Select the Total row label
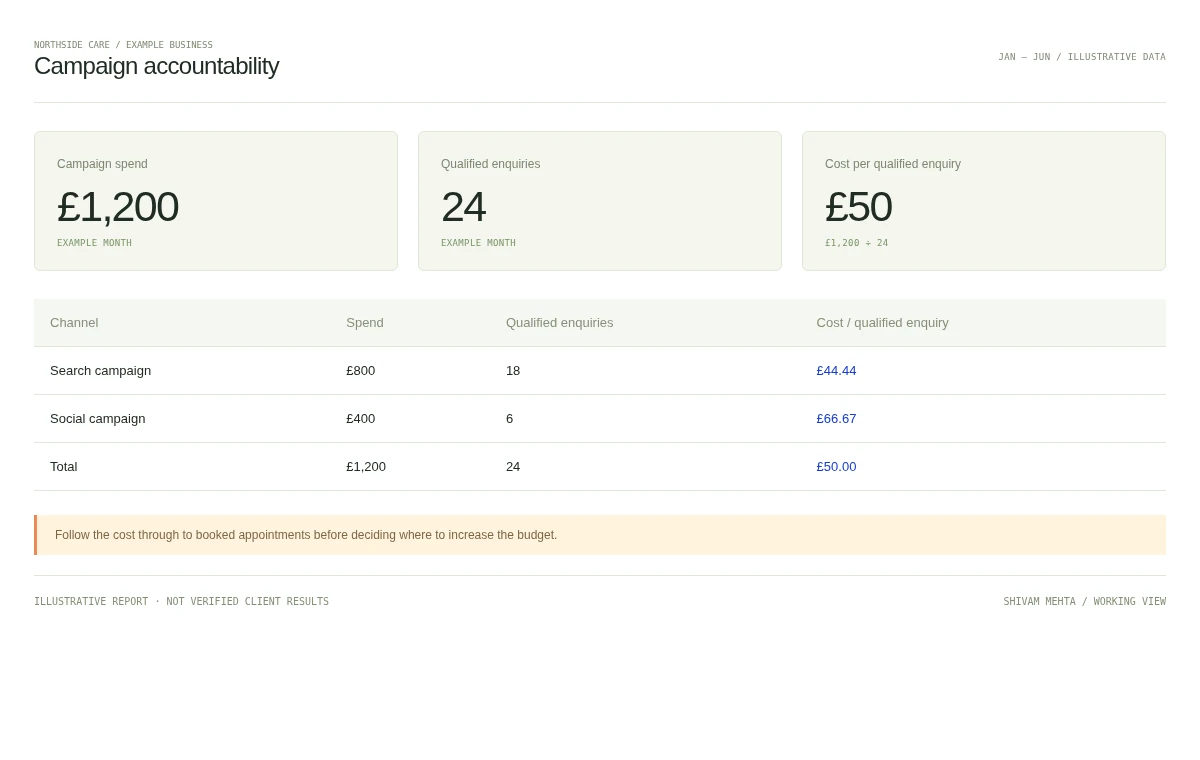1200x760 pixels. [x=63, y=467]
